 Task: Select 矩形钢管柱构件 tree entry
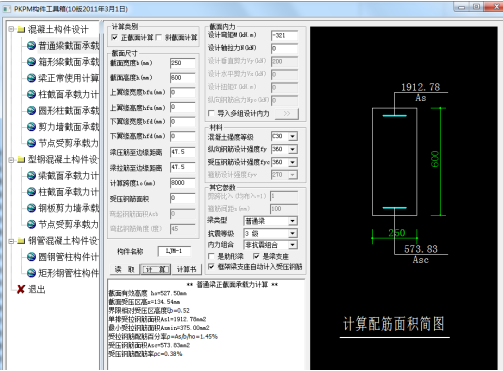tap(68, 273)
